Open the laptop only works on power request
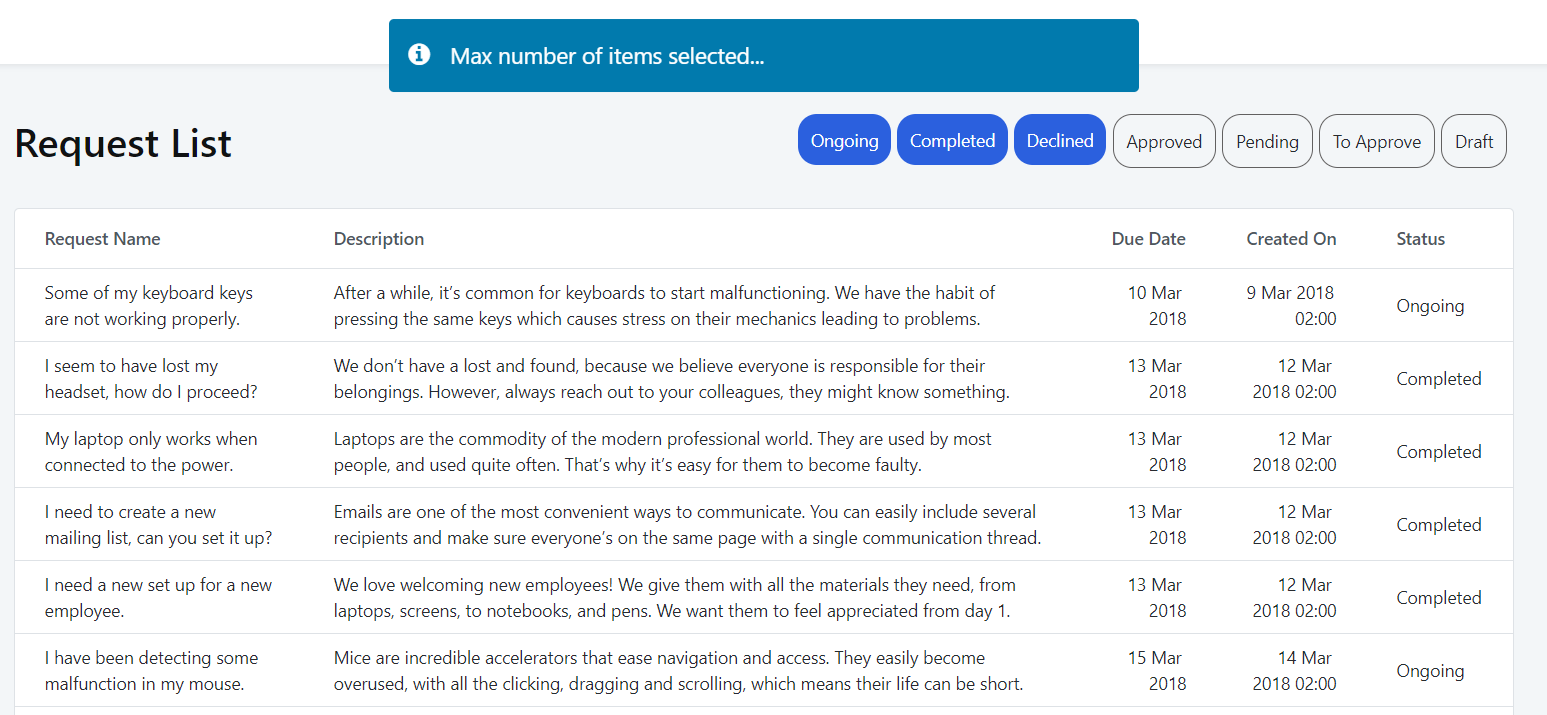Screen dimensions: 1547x715 [151, 452]
